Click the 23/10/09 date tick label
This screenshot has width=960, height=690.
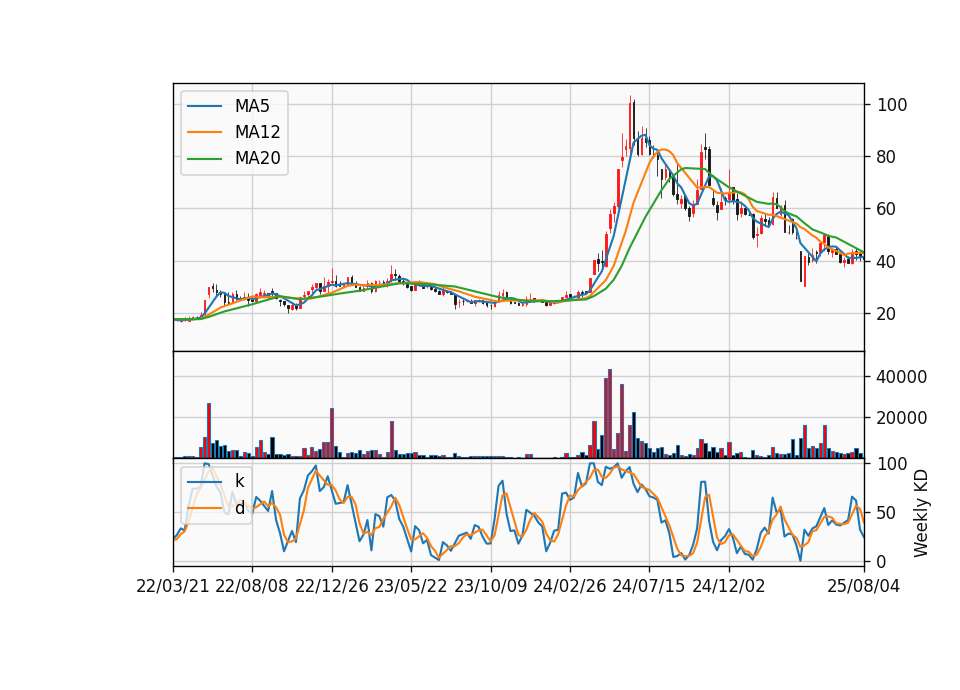[x=490, y=586]
